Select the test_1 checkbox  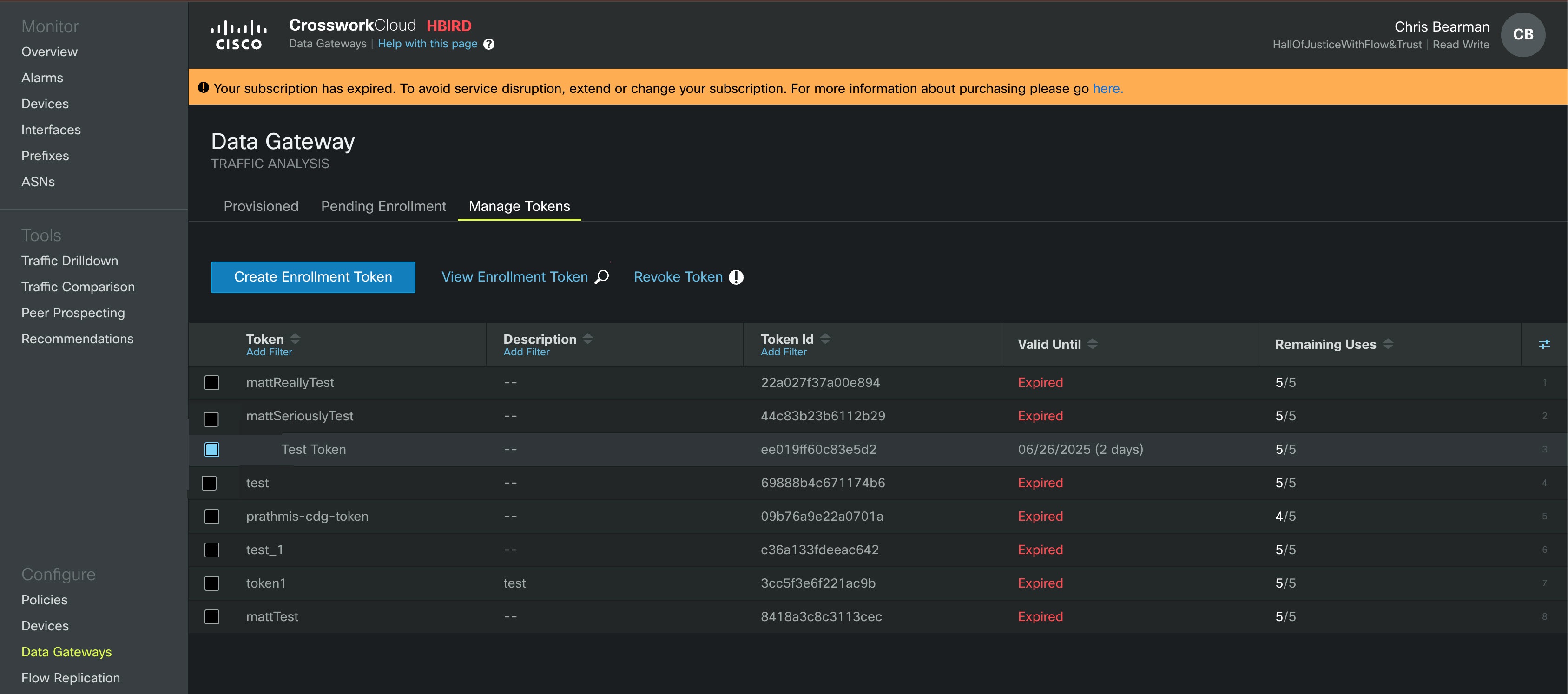(x=212, y=550)
